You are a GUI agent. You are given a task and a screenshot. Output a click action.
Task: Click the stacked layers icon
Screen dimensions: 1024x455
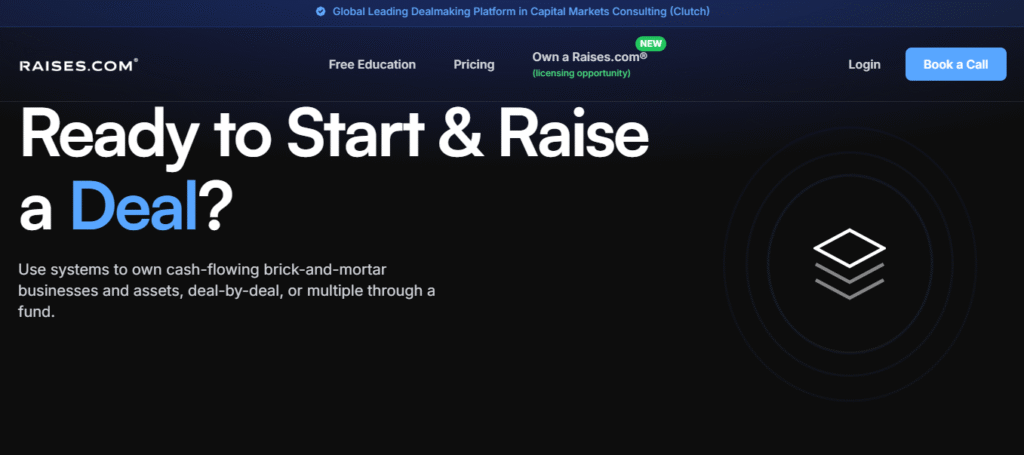(x=848, y=265)
